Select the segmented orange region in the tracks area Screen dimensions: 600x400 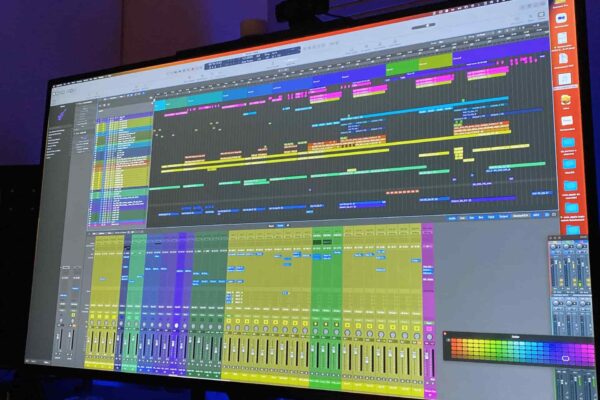tap(403, 191)
